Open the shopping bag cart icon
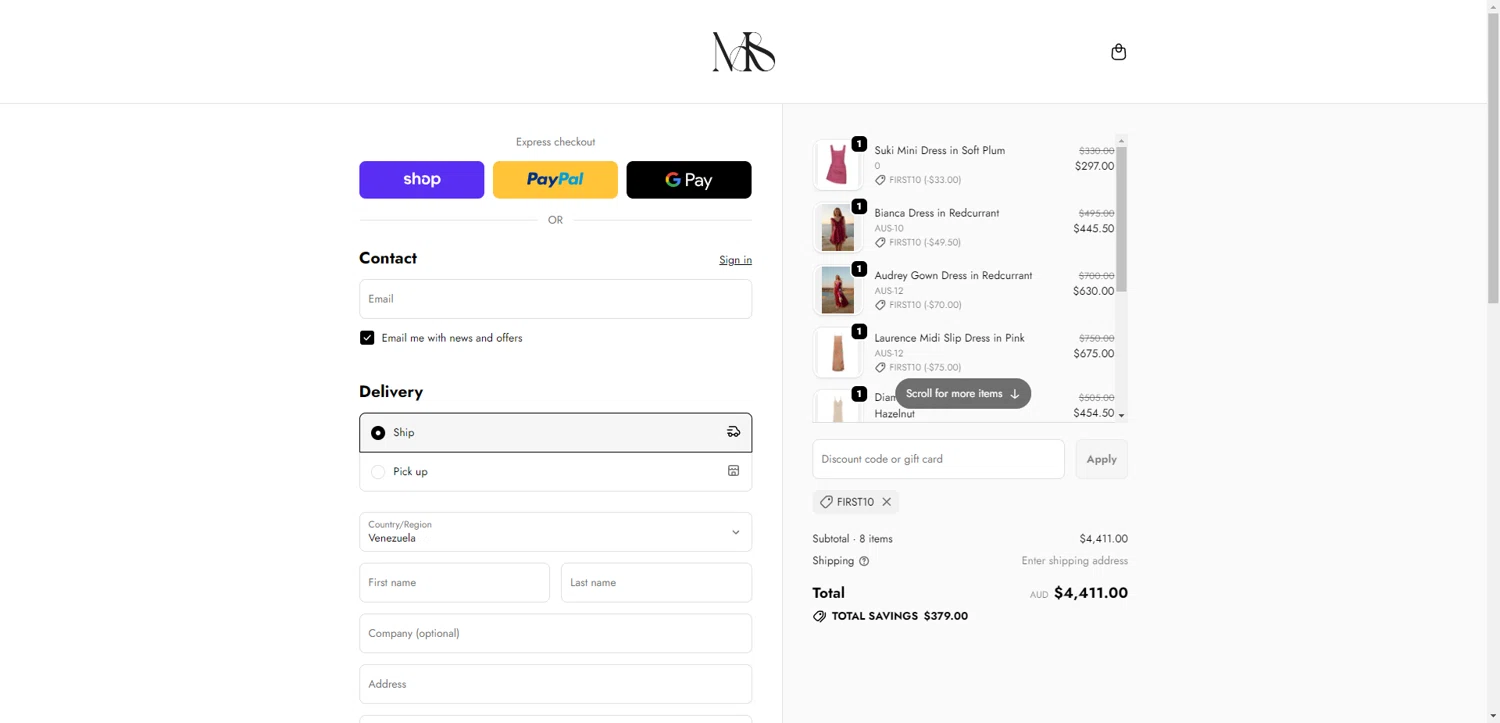This screenshot has width=1500, height=723. click(x=1118, y=52)
